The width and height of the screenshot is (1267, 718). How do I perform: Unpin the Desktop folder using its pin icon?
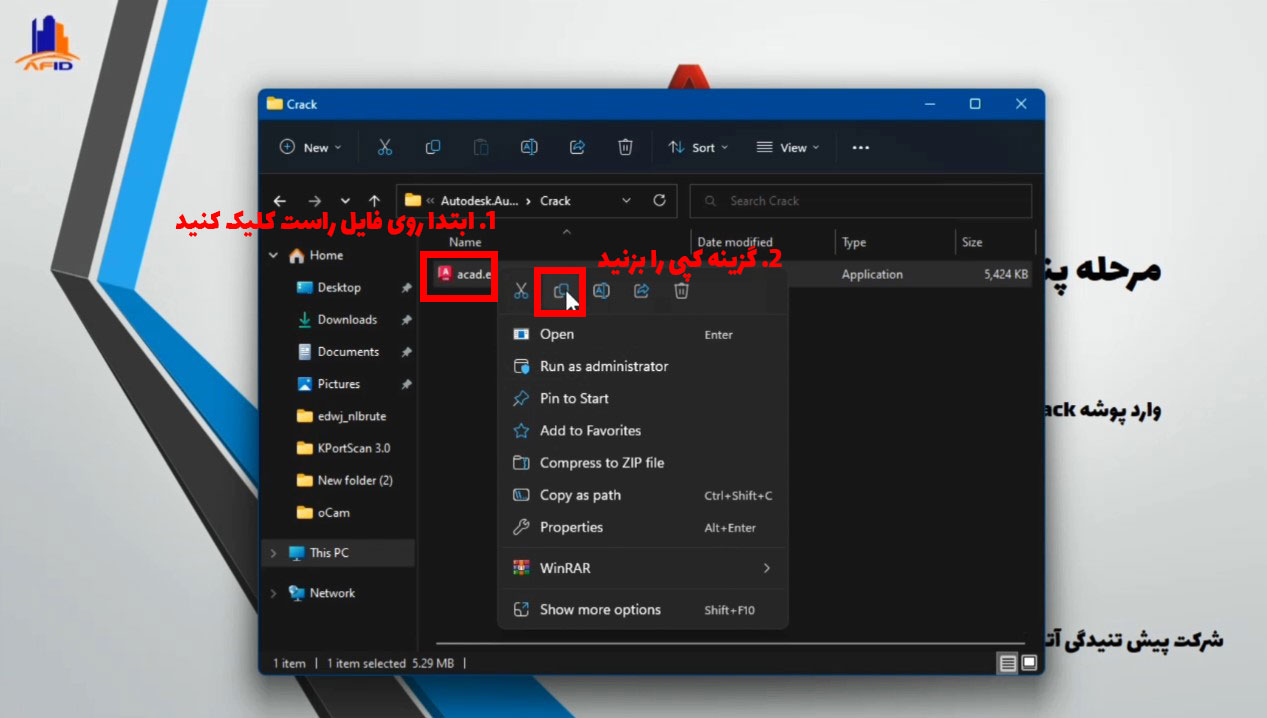(406, 288)
